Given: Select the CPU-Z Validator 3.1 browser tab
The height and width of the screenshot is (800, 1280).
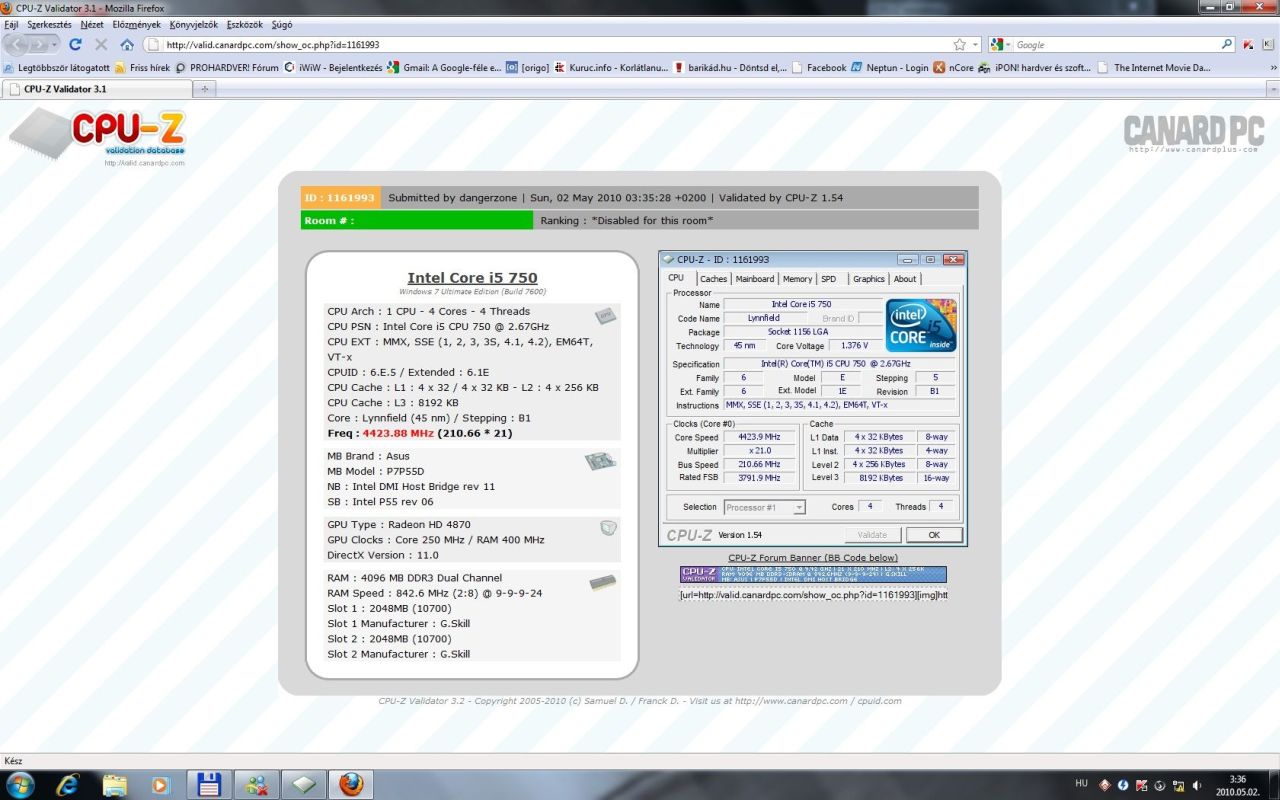Looking at the screenshot, I should pos(96,89).
